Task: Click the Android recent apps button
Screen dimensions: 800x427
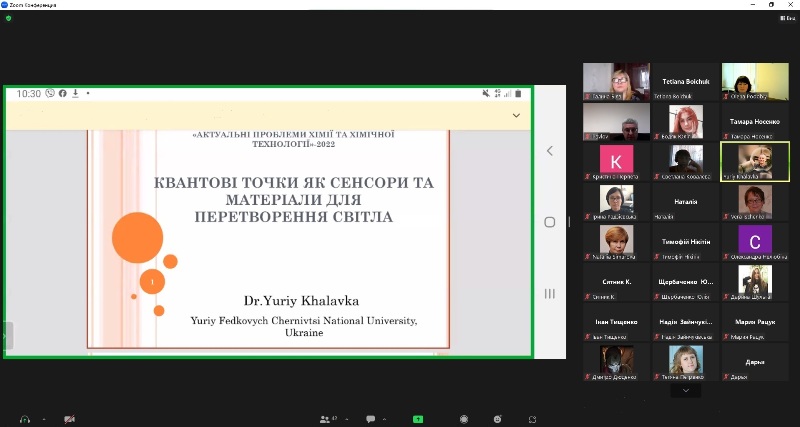Action: tap(549, 293)
